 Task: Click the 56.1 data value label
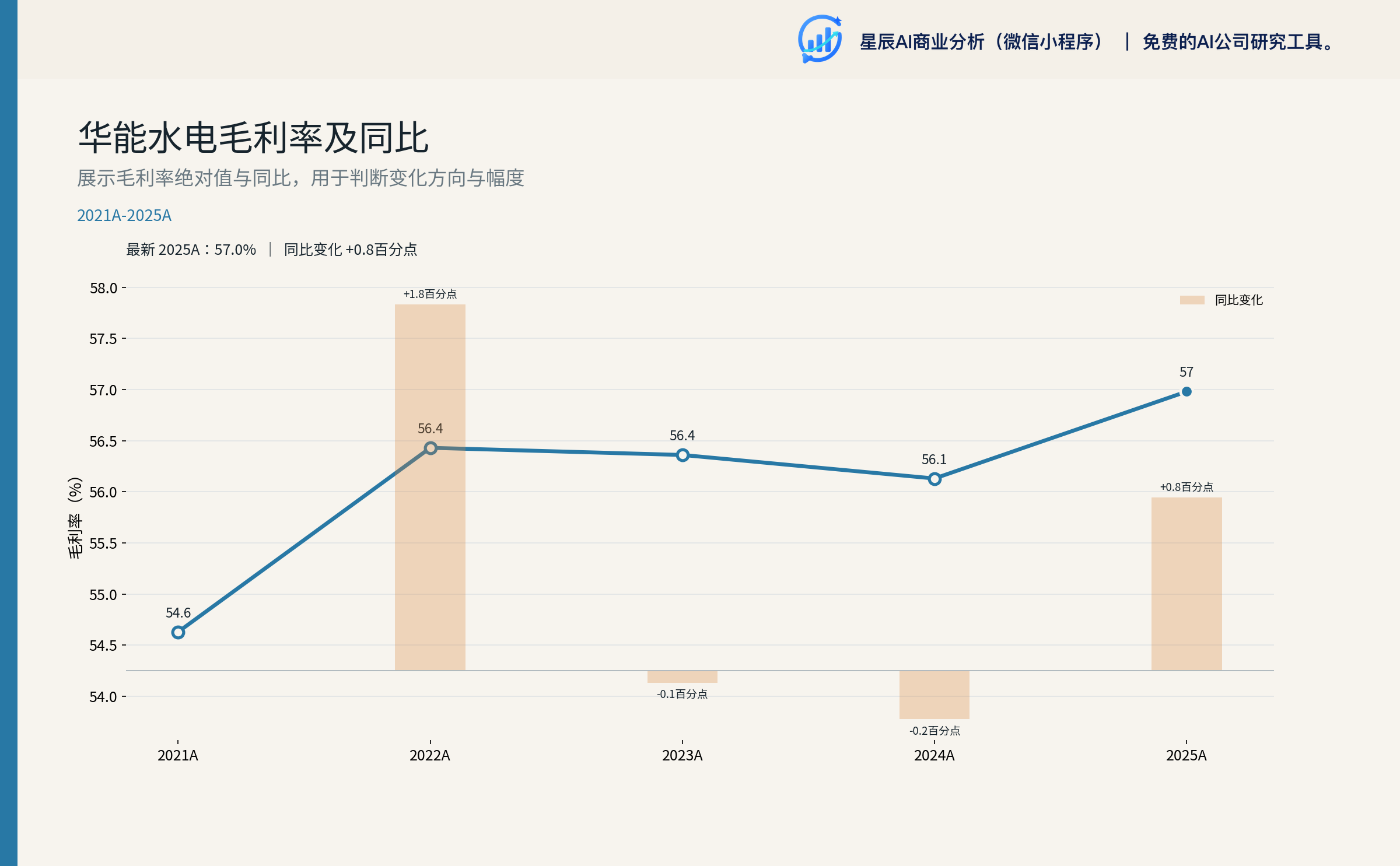point(935,460)
